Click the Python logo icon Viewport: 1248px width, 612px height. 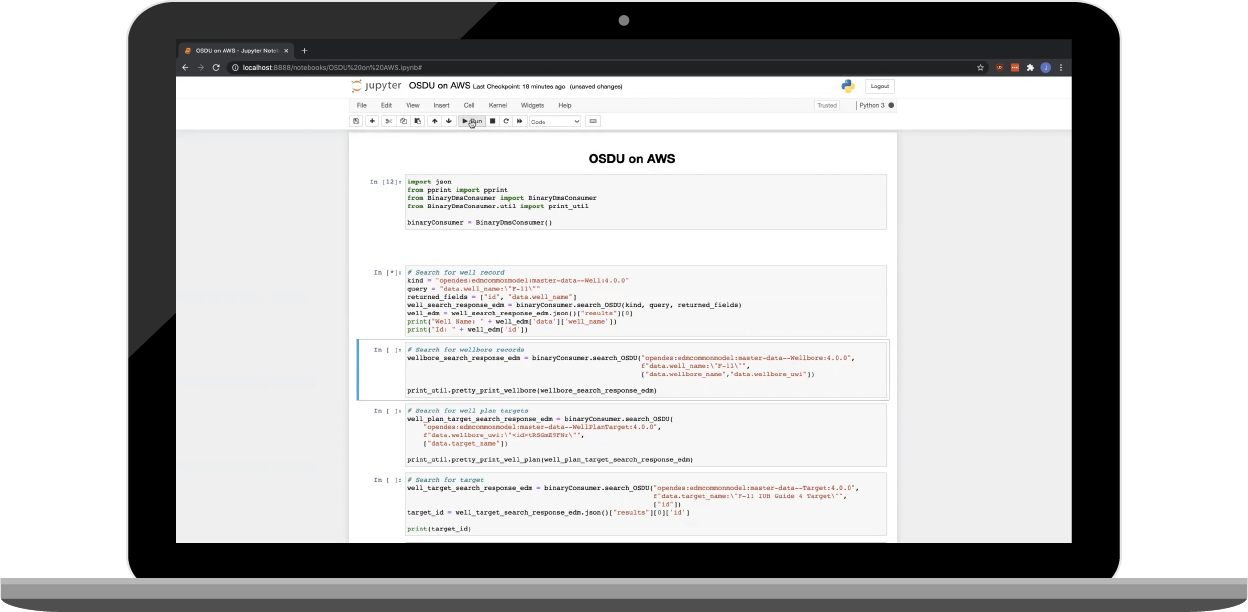pyautogui.click(x=848, y=86)
